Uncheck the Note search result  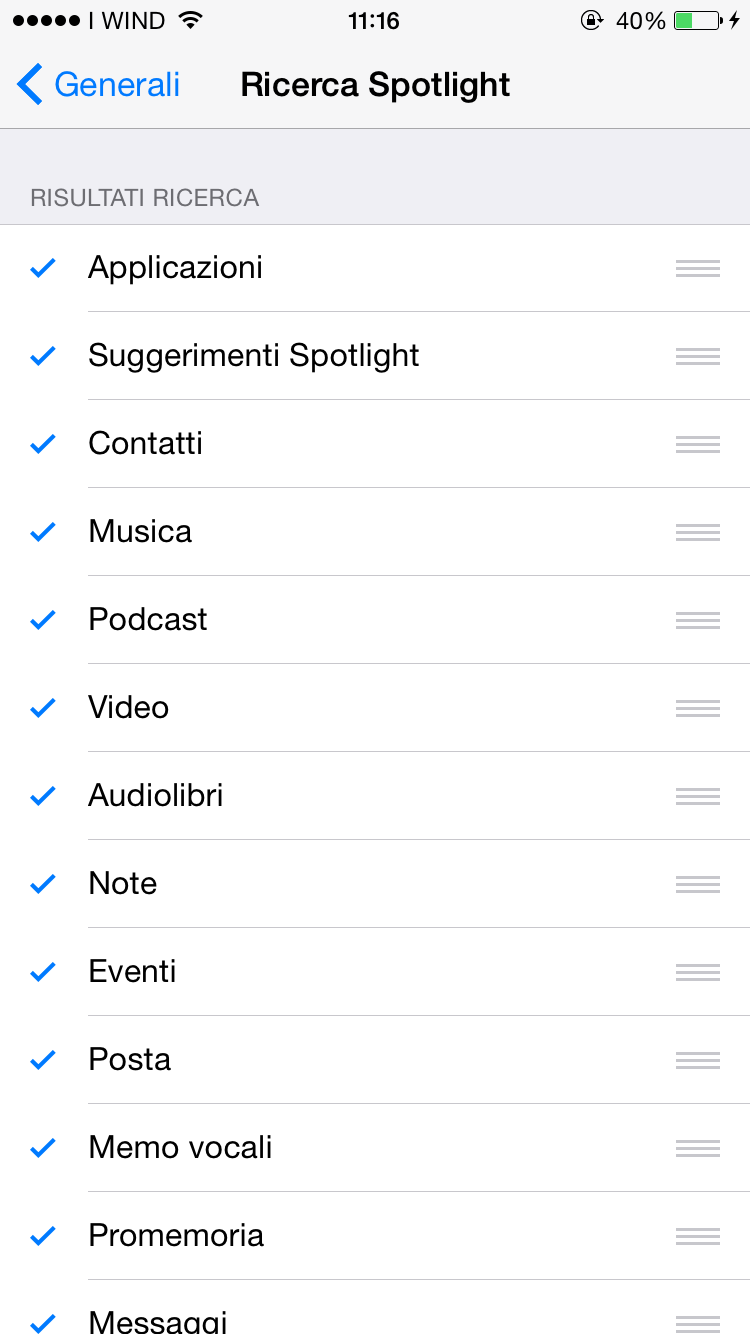pos(42,884)
